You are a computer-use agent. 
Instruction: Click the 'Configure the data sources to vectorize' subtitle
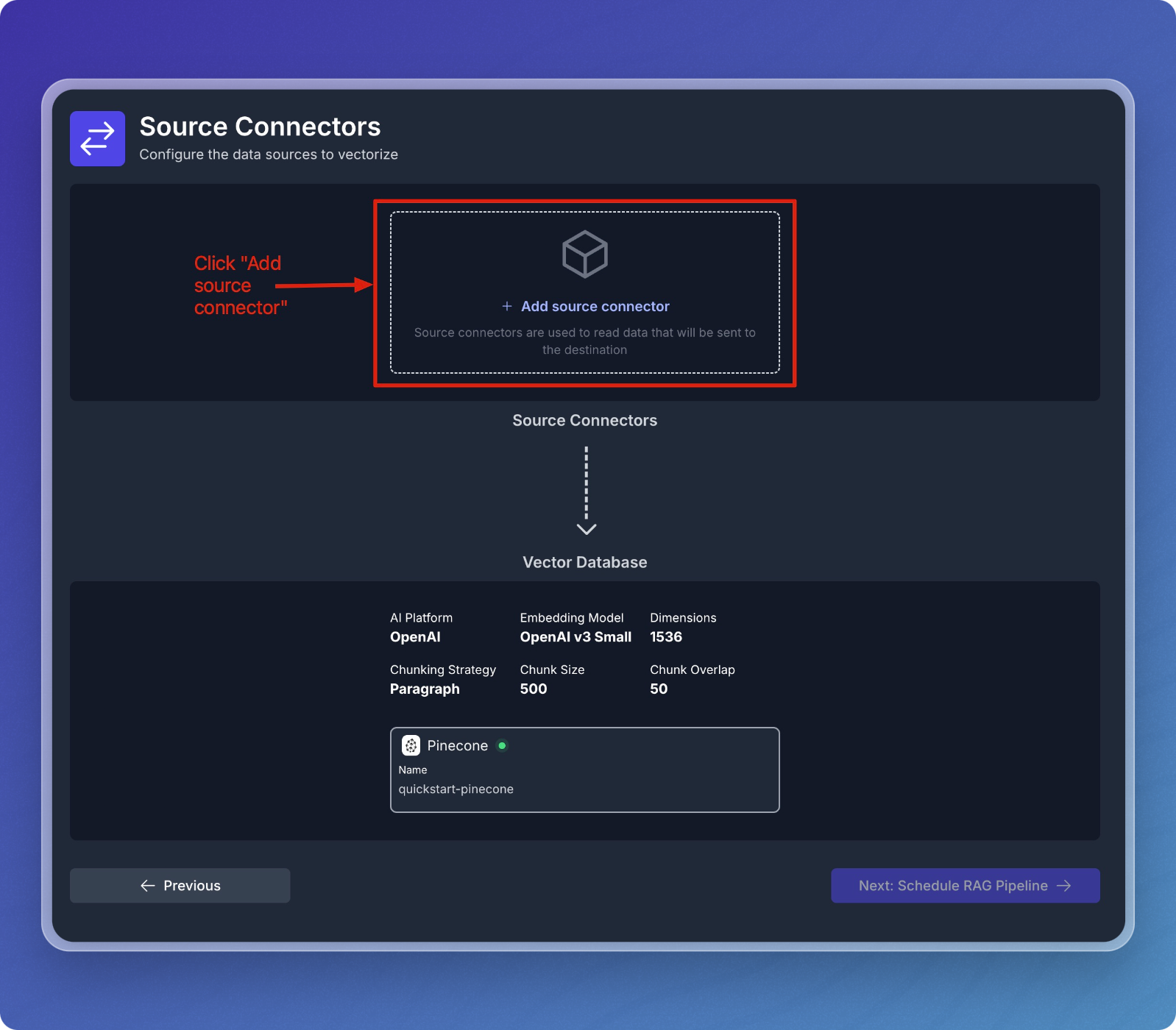[x=269, y=154]
